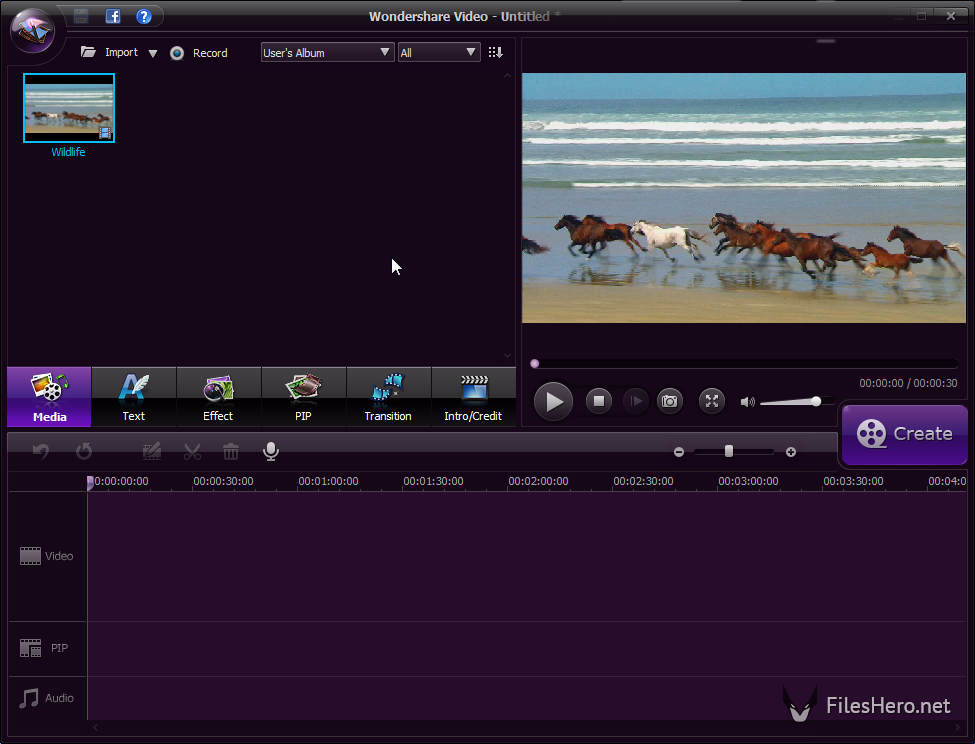The image size is (975, 744).
Task: Mute the preview volume speaker
Action: coord(747,402)
